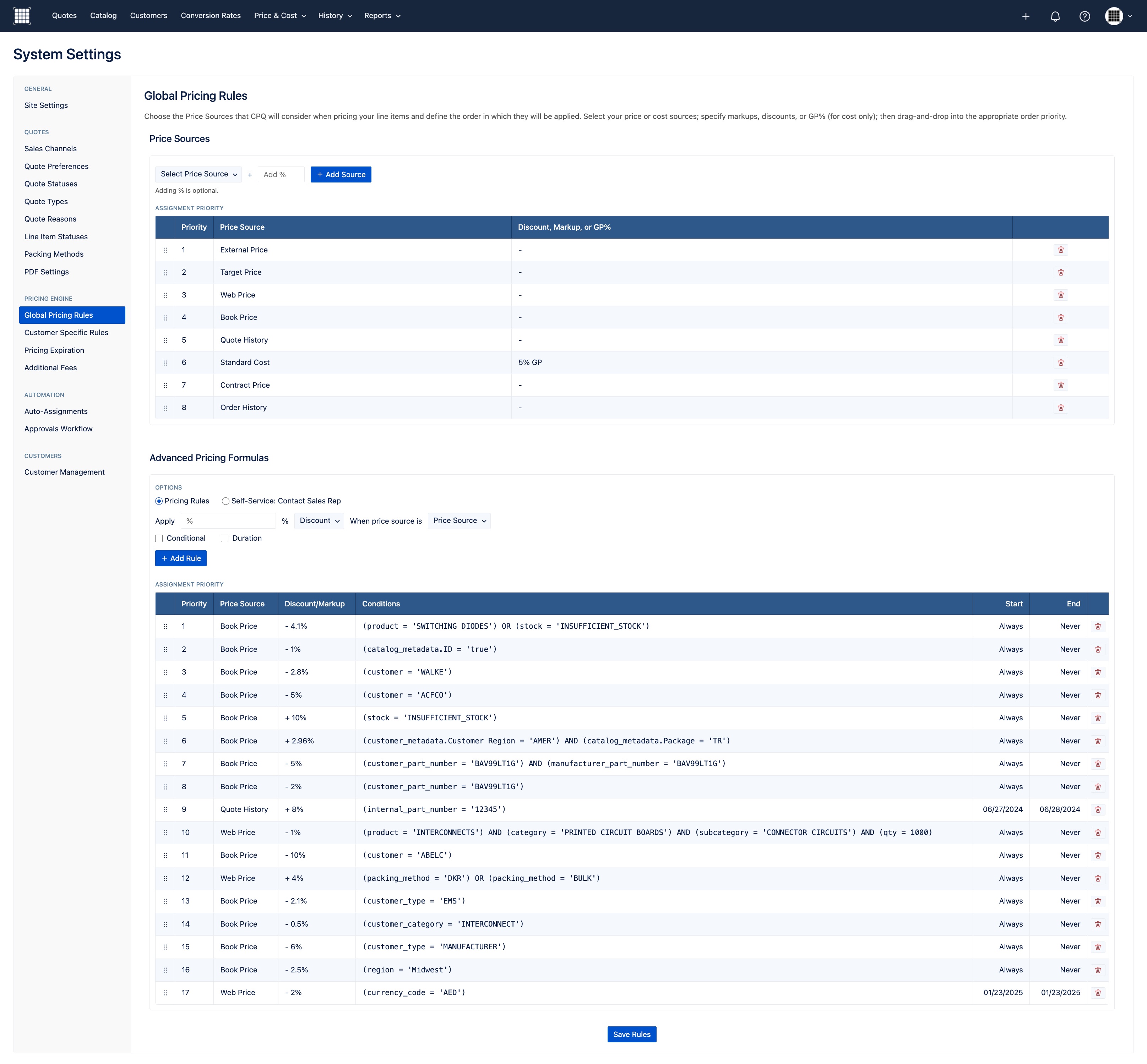
Task: Open the Select Price Source dropdown
Action: pos(198,174)
